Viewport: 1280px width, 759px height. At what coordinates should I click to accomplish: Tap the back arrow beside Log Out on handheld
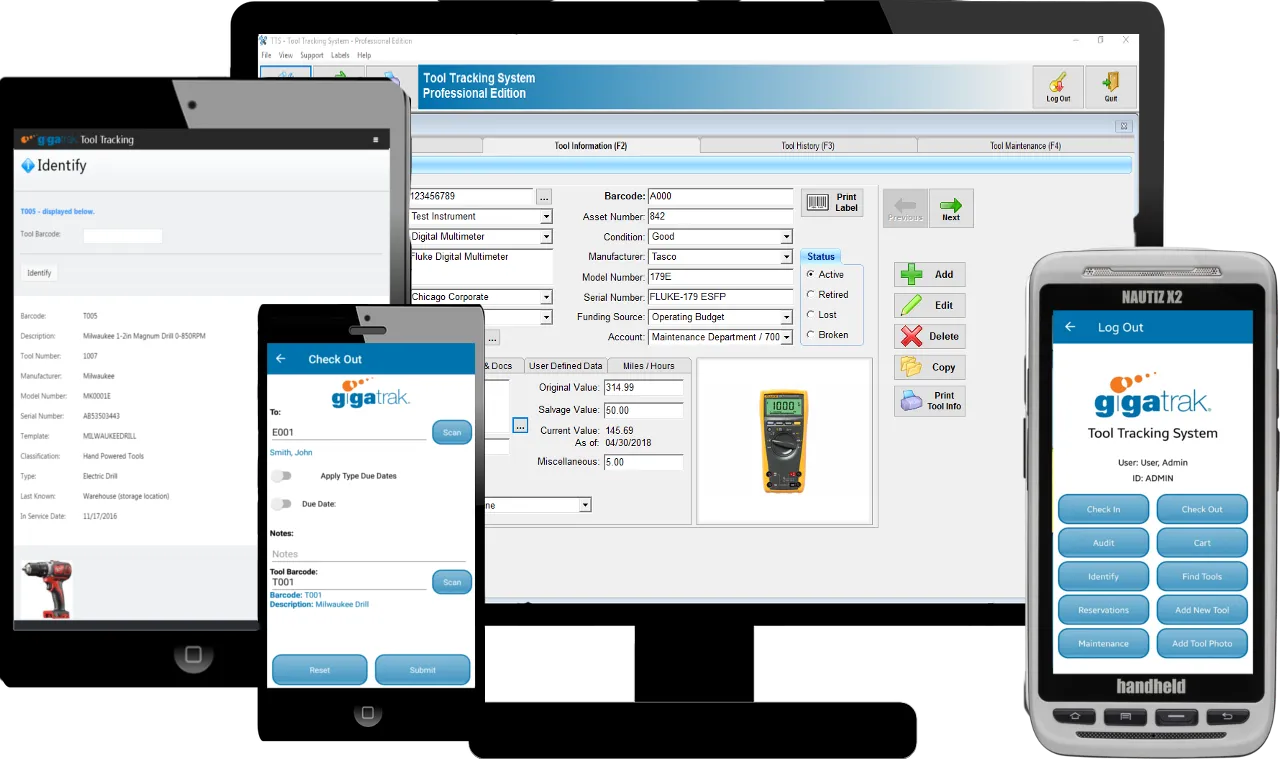(1070, 327)
